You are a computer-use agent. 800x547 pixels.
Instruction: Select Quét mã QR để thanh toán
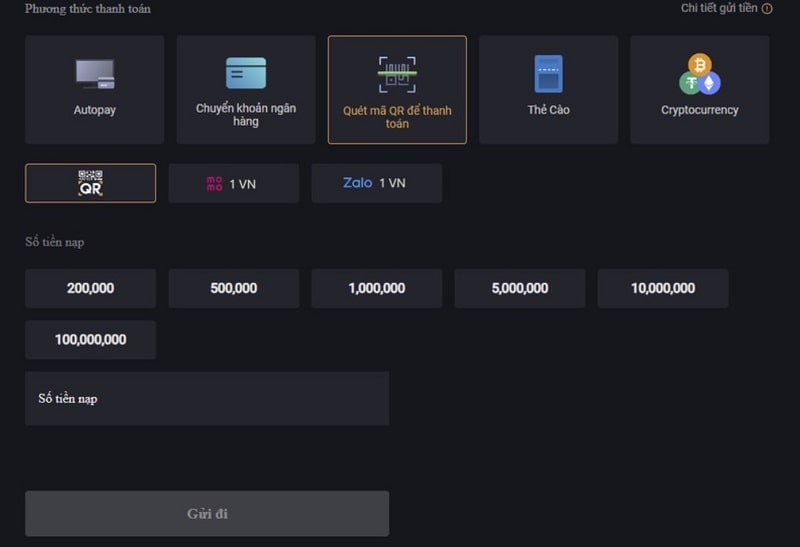[397, 90]
